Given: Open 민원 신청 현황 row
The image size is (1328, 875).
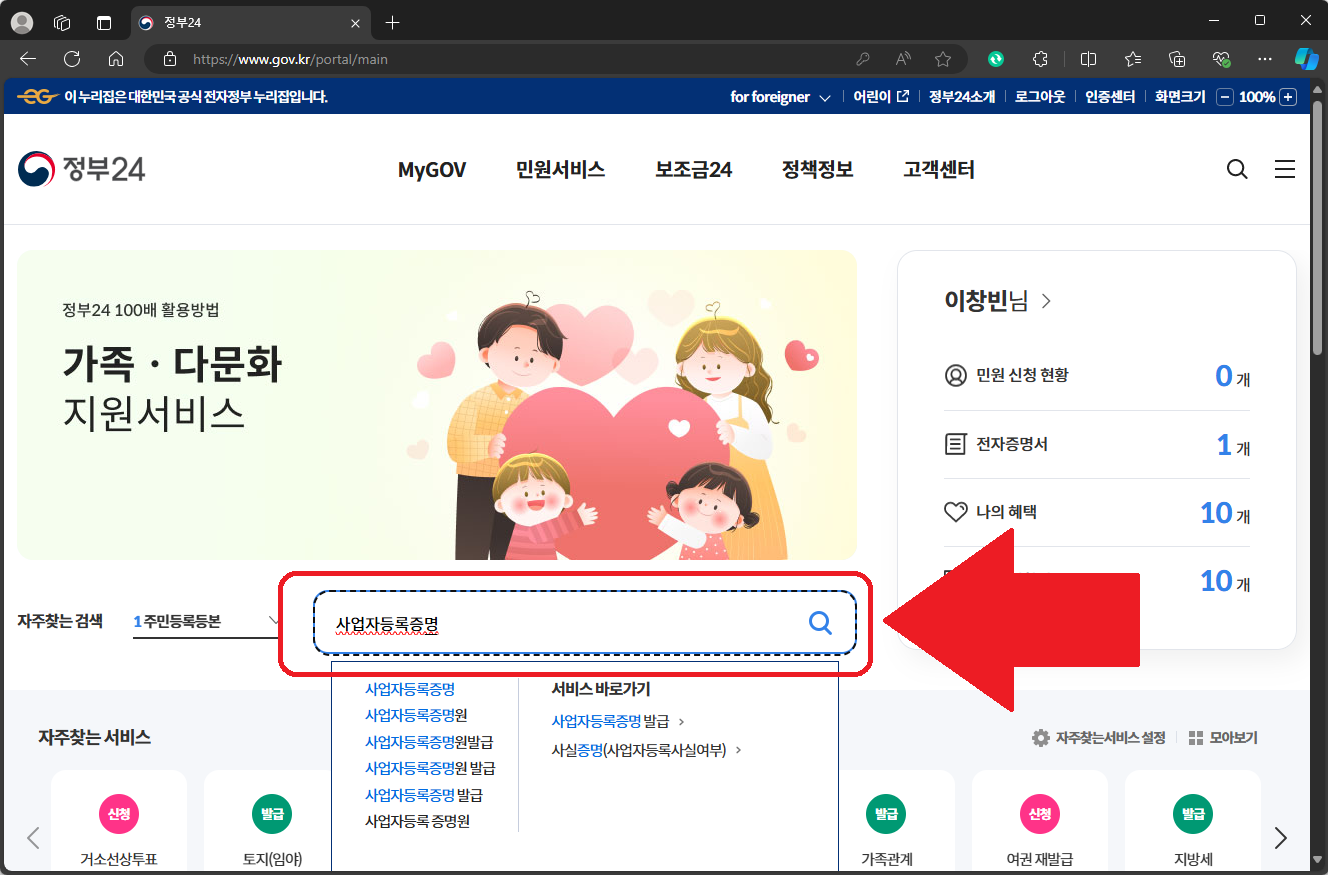Looking at the screenshot, I should coord(1097,376).
